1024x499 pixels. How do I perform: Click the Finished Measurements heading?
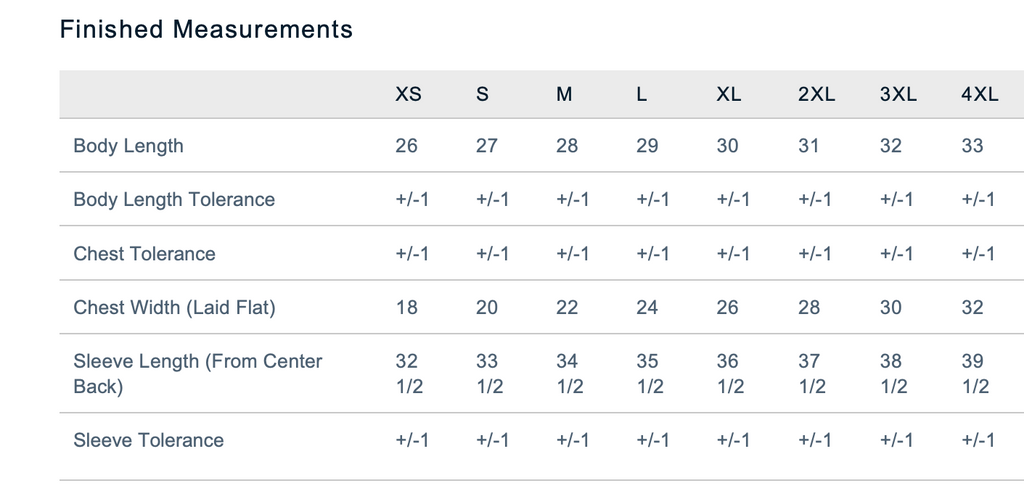pyautogui.click(x=206, y=29)
